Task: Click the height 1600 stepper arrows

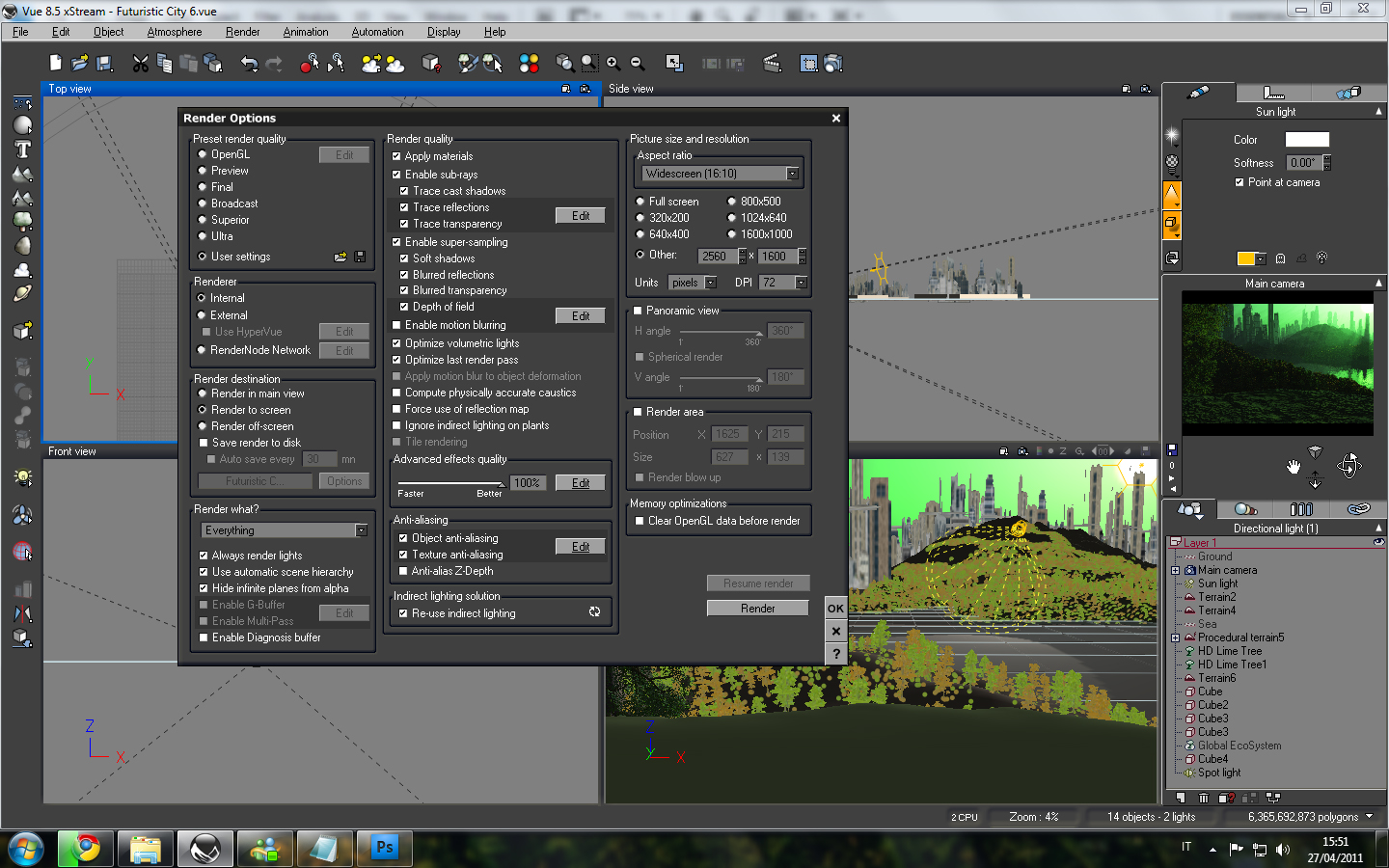Action: coord(802,257)
